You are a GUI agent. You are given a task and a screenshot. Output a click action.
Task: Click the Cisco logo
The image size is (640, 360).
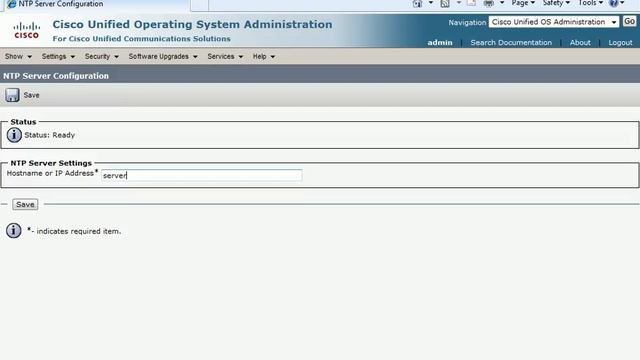pyautogui.click(x=27, y=31)
